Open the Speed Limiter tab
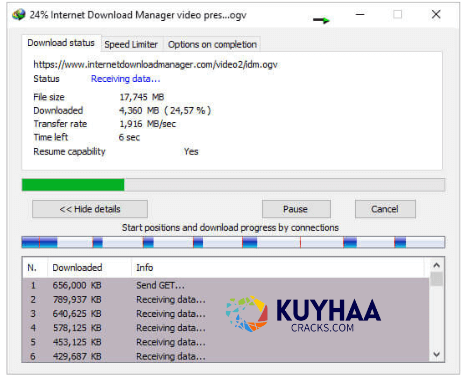 pos(131,44)
